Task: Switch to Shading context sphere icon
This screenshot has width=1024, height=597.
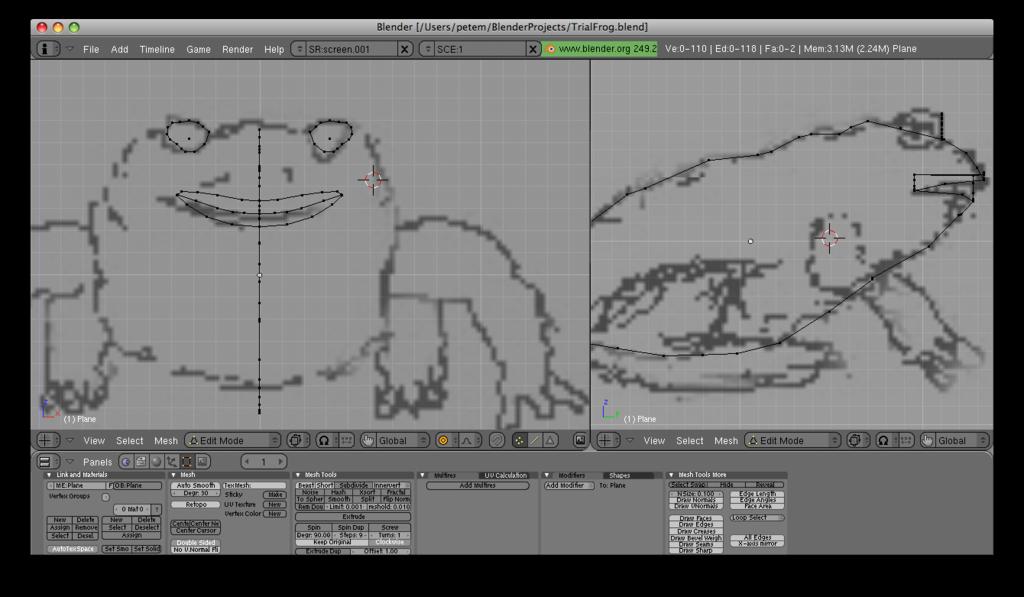Action: point(157,461)
